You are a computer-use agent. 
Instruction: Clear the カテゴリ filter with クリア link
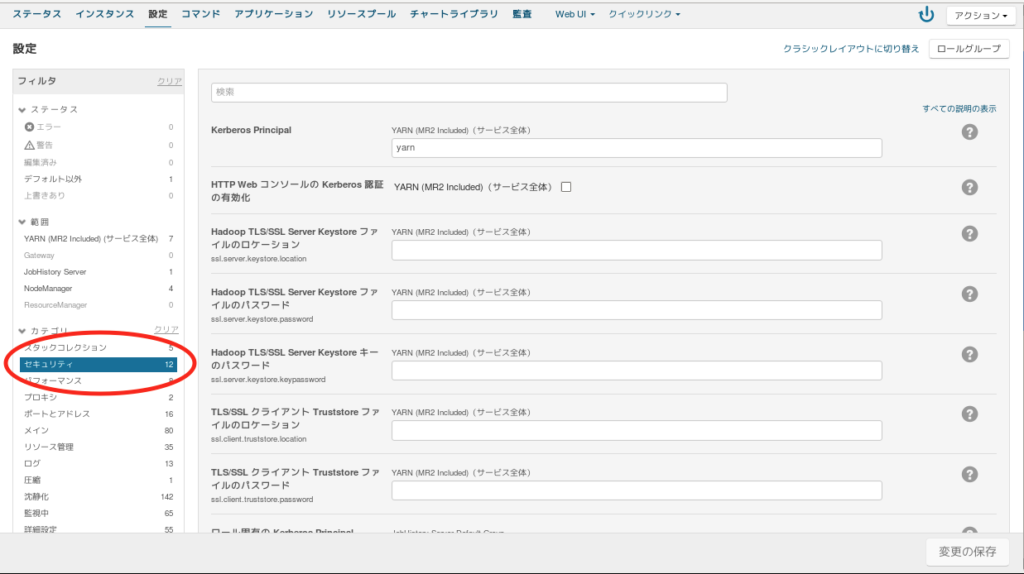tap(166, 329)
